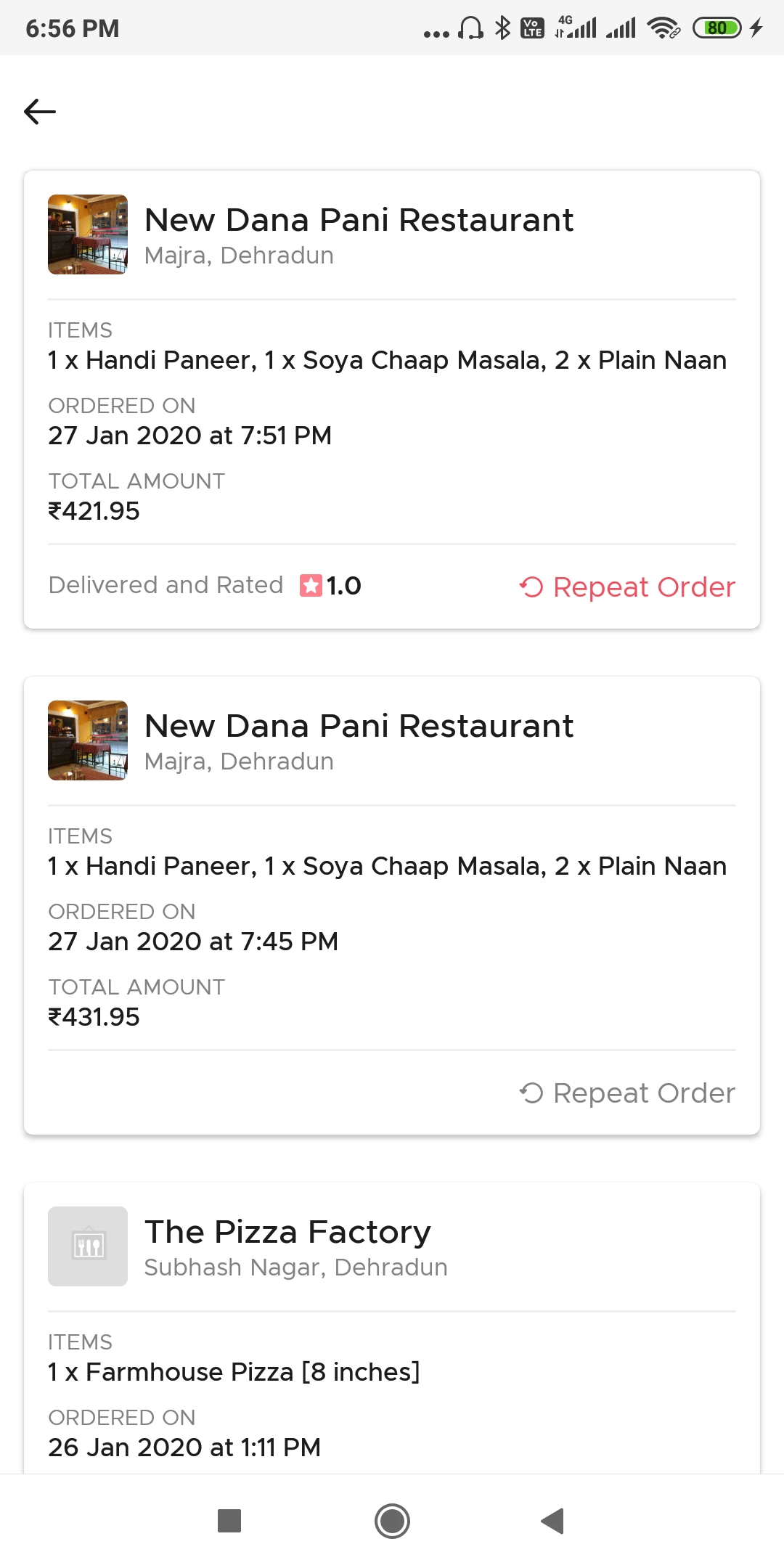The height and width of the screenshot is (1568, 784).
Task: Tap the back arrow at top left
Action: (40, 112)
